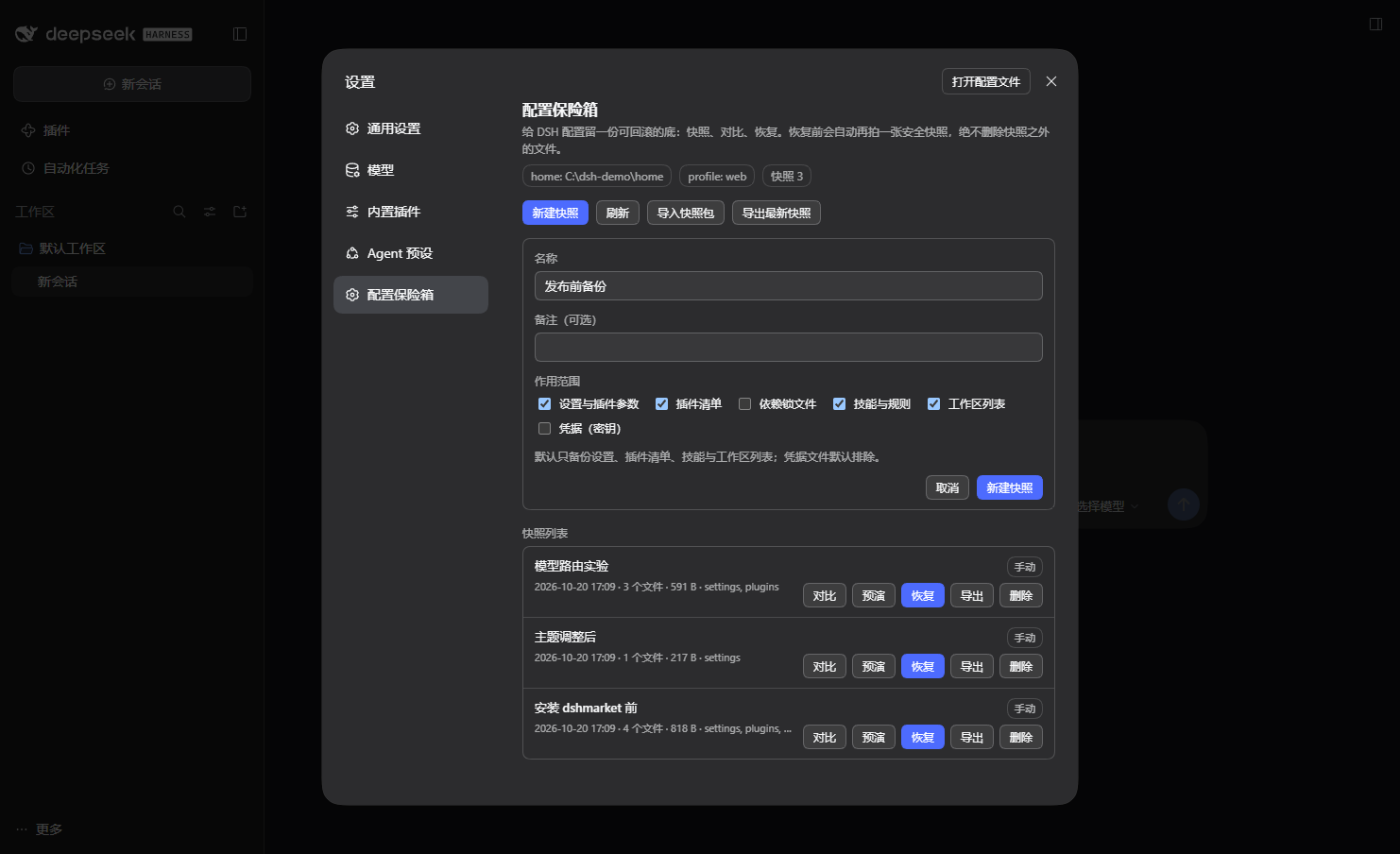Image resolution: width=1400 pixels, height=854 pixels.
Task: Click the 名称 input field with 发布前备份
Action: point(789,286)
